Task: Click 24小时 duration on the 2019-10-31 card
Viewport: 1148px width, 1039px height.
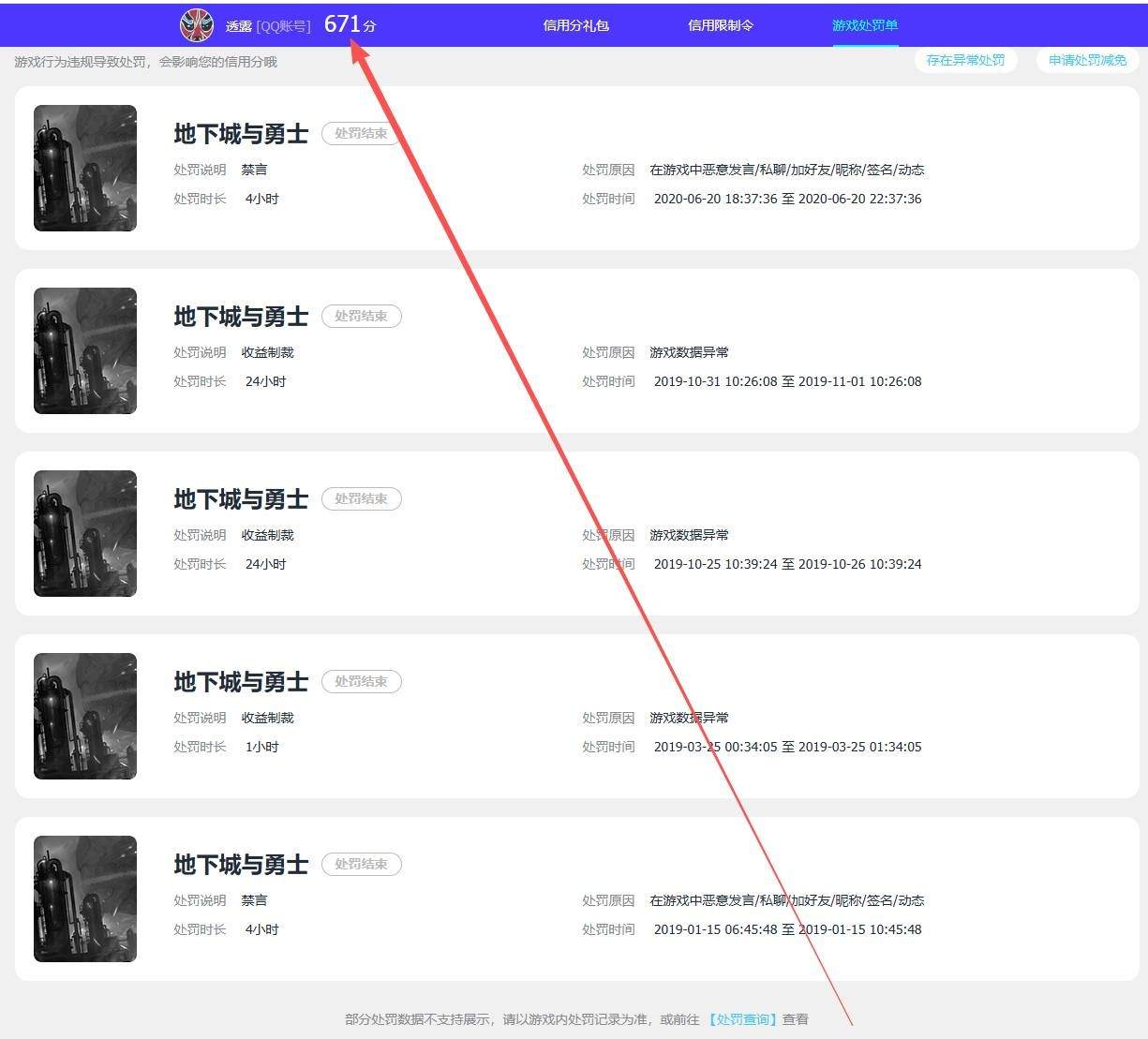Action: click(x=265, y=381)
